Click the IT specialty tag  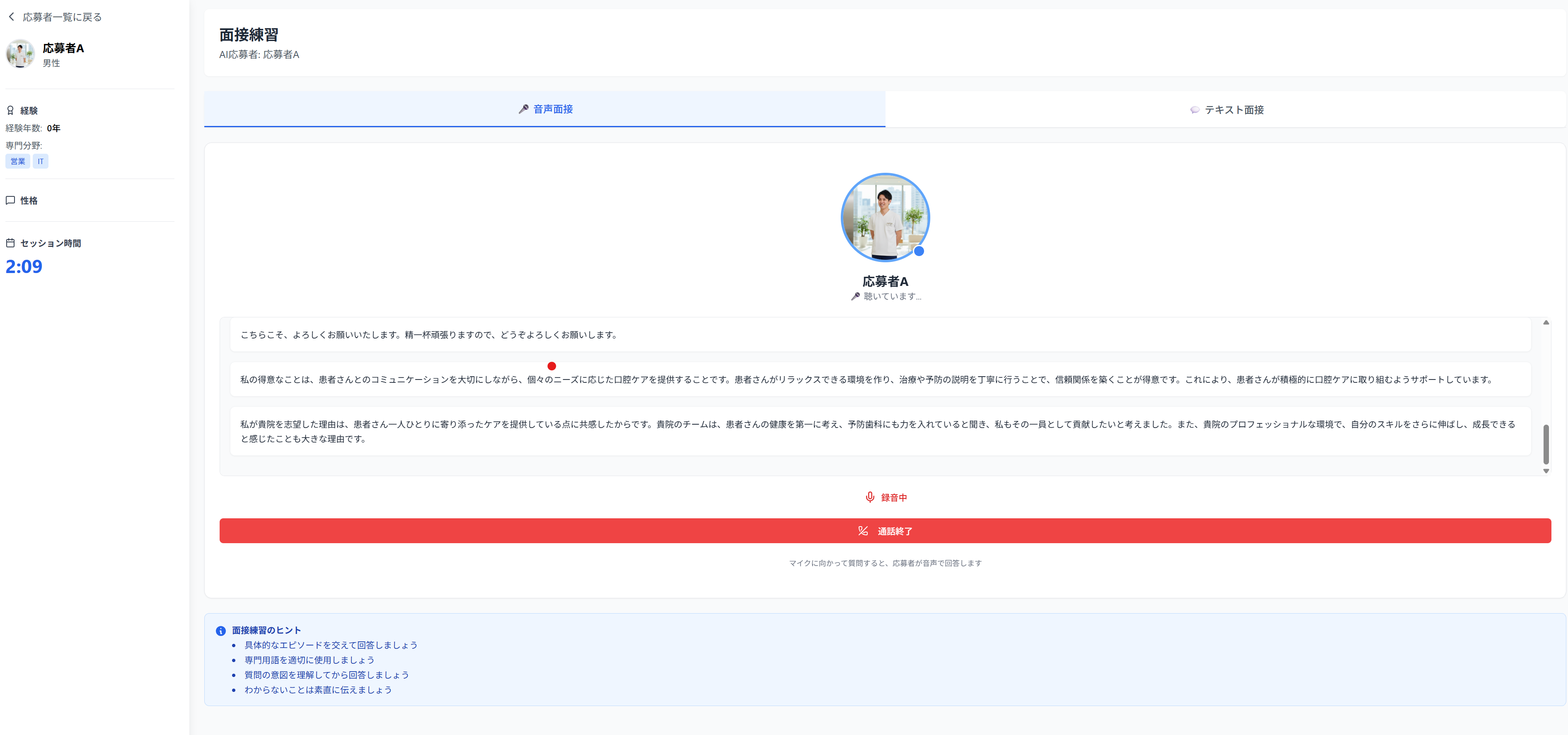coord(40,161)
